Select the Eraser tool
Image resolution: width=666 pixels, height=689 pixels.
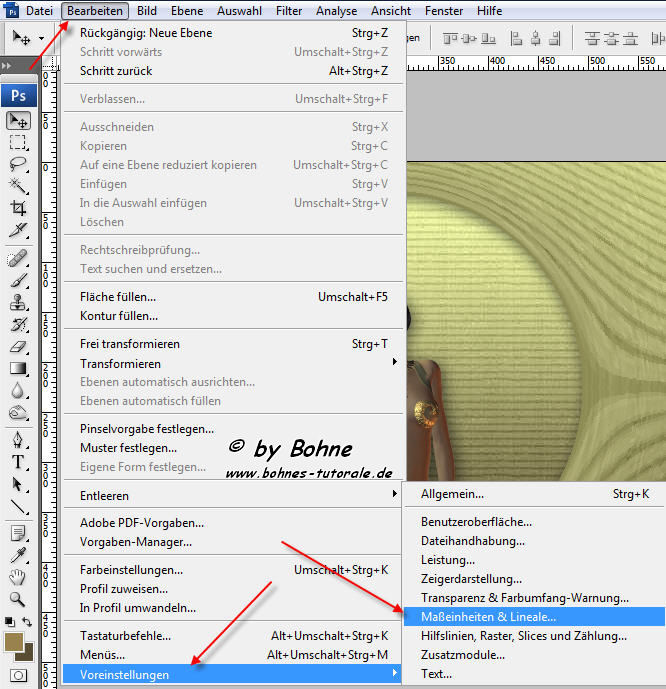18,347
